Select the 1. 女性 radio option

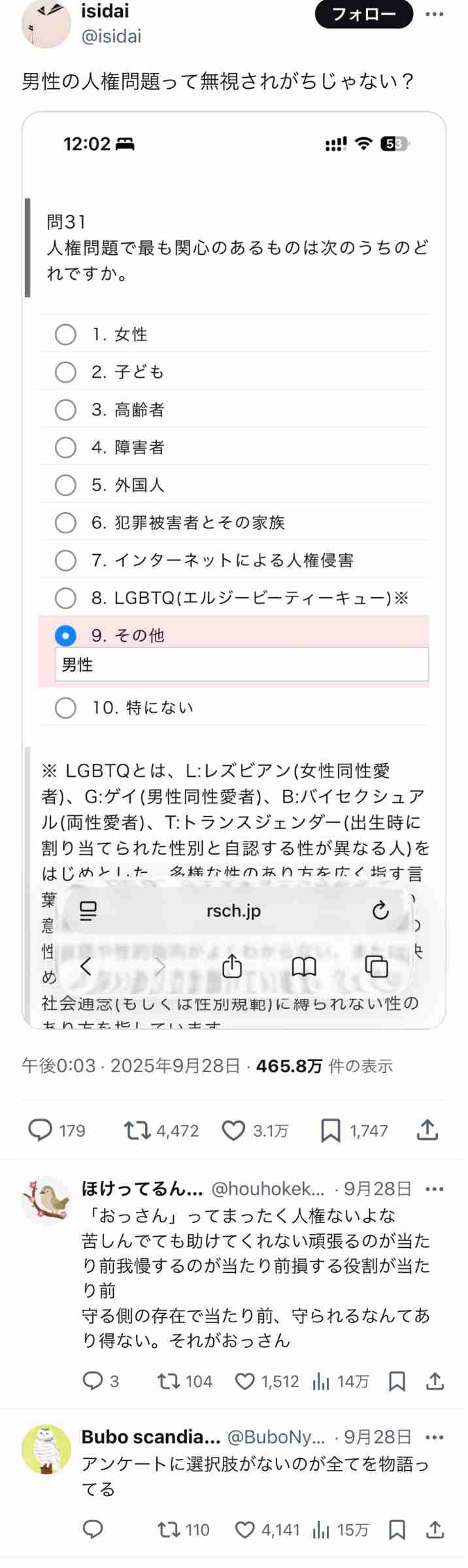(x=65, y=335)
